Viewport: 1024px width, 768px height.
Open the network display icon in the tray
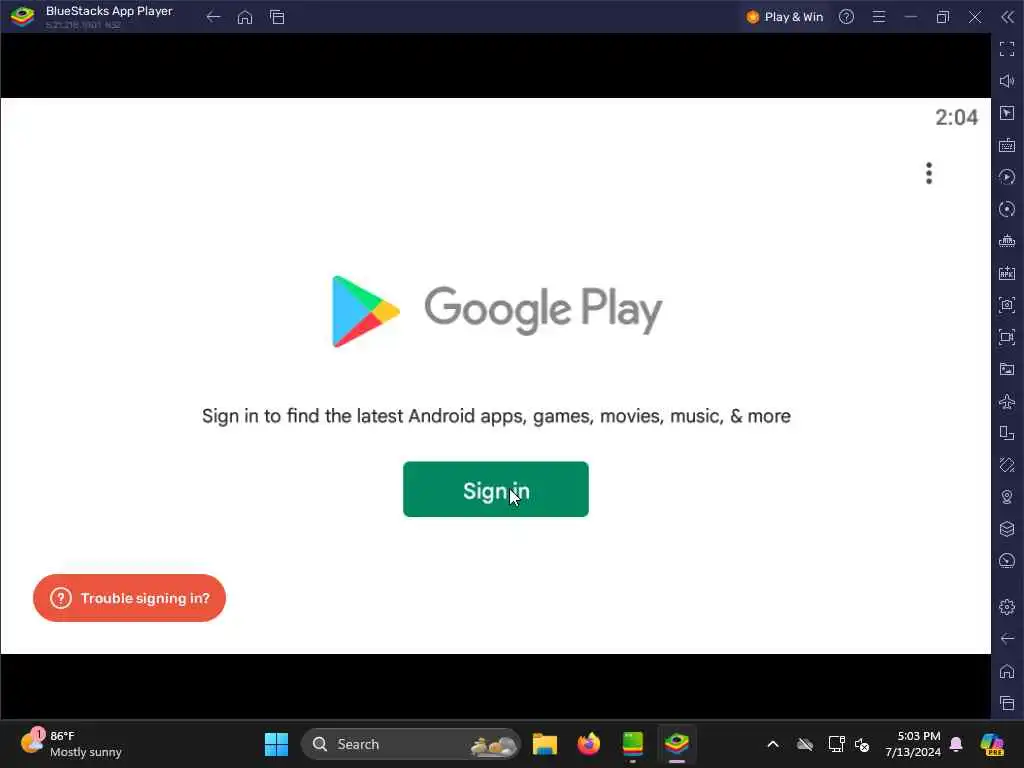[837, 744]
